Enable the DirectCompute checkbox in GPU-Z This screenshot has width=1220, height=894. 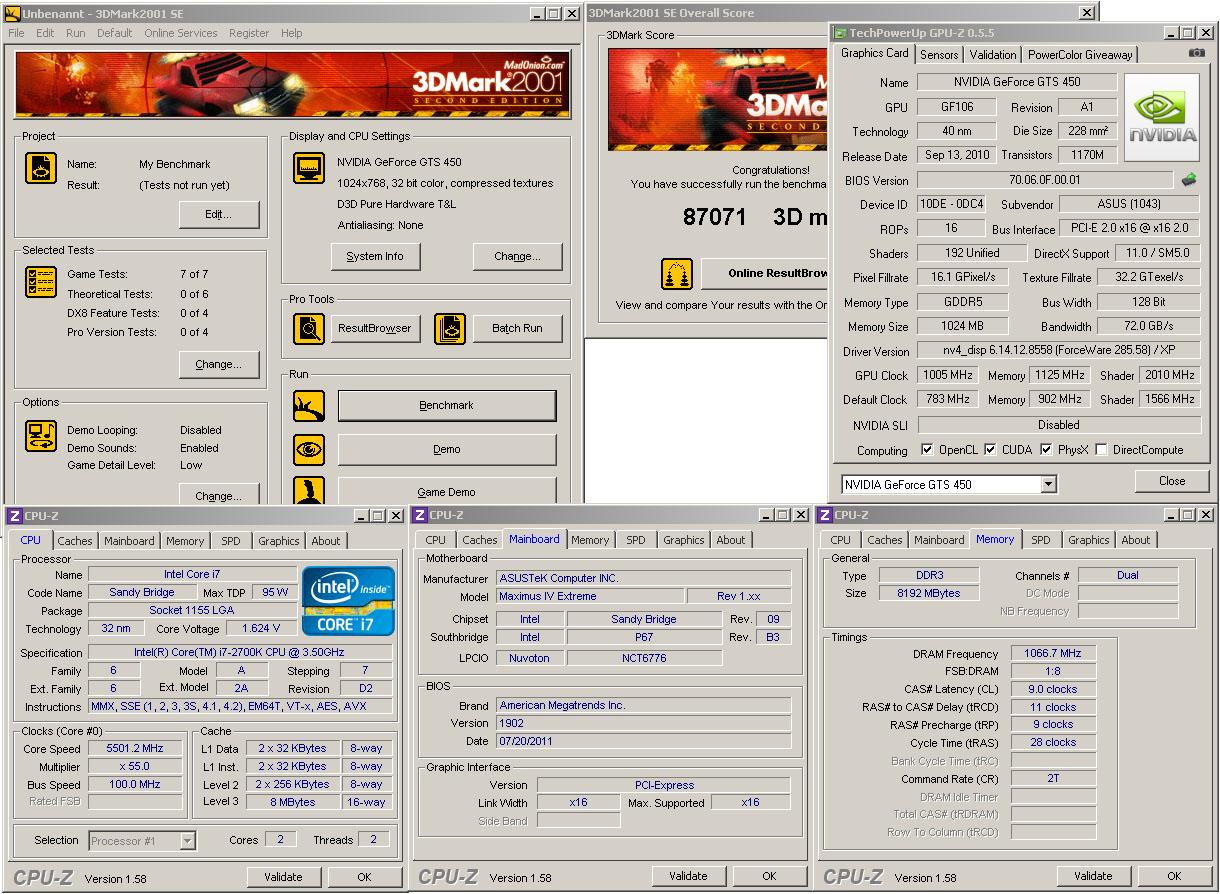click(1101, 450)
